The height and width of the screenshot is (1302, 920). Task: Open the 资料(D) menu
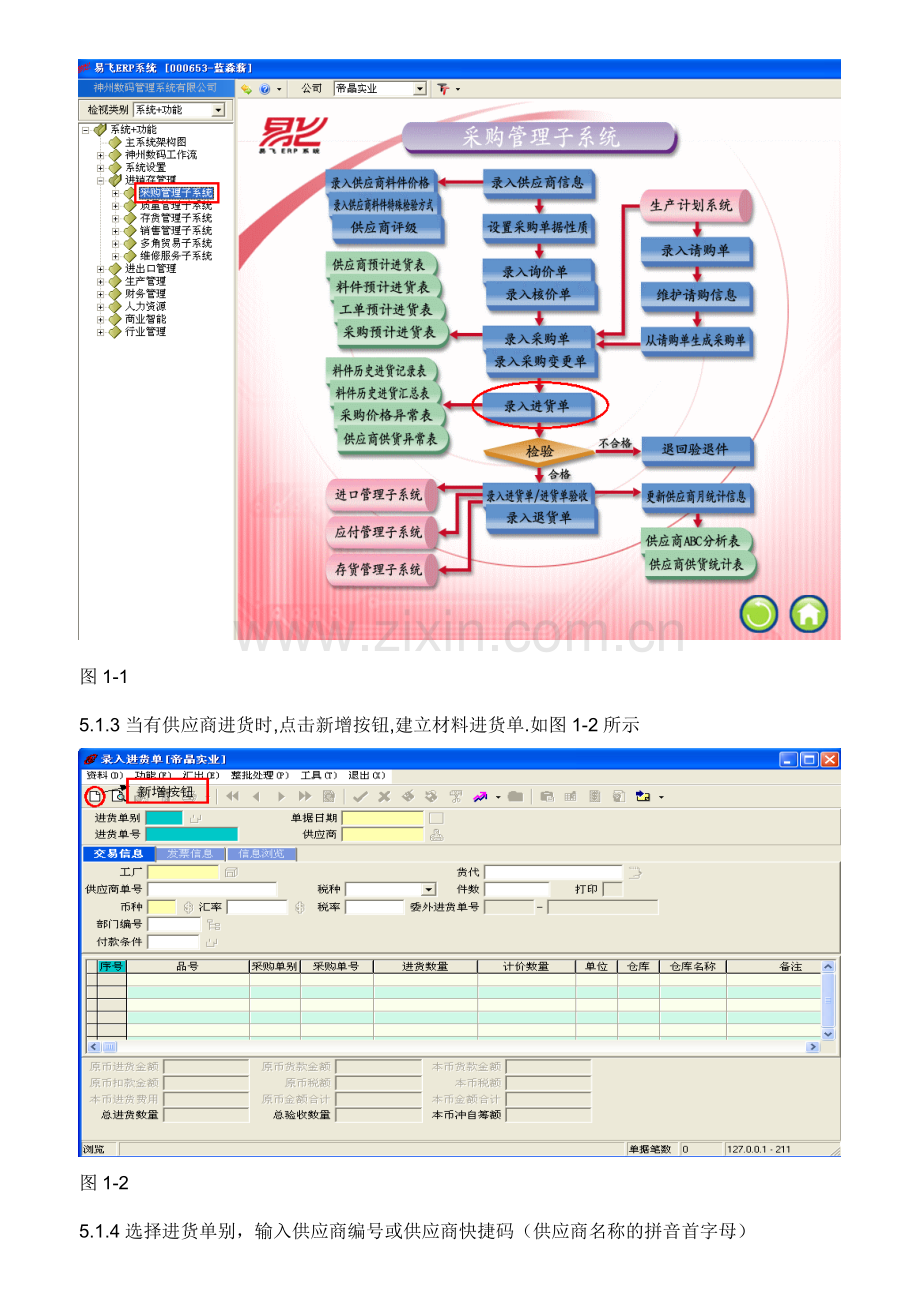104,775
